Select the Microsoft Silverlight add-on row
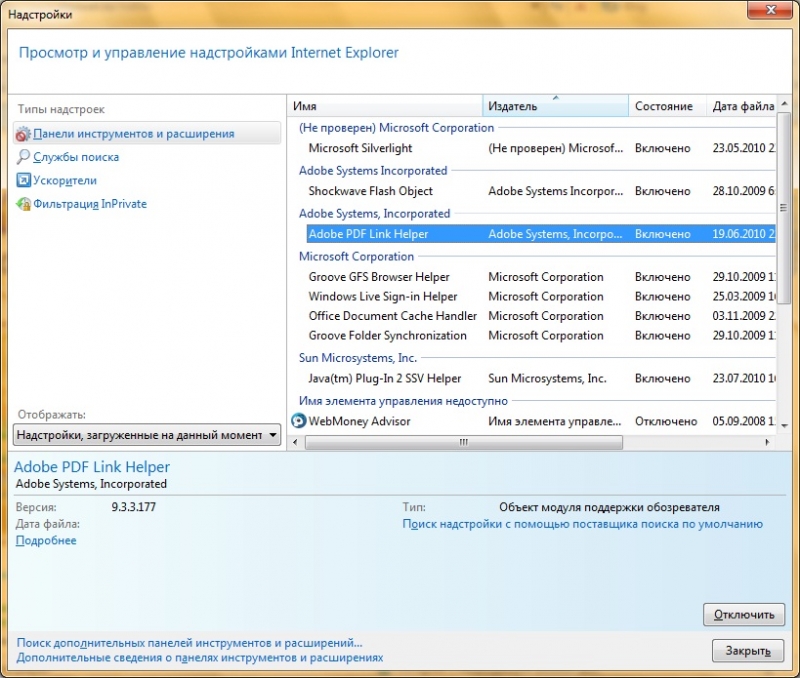800x678 pixels. [x=541, y=148]
